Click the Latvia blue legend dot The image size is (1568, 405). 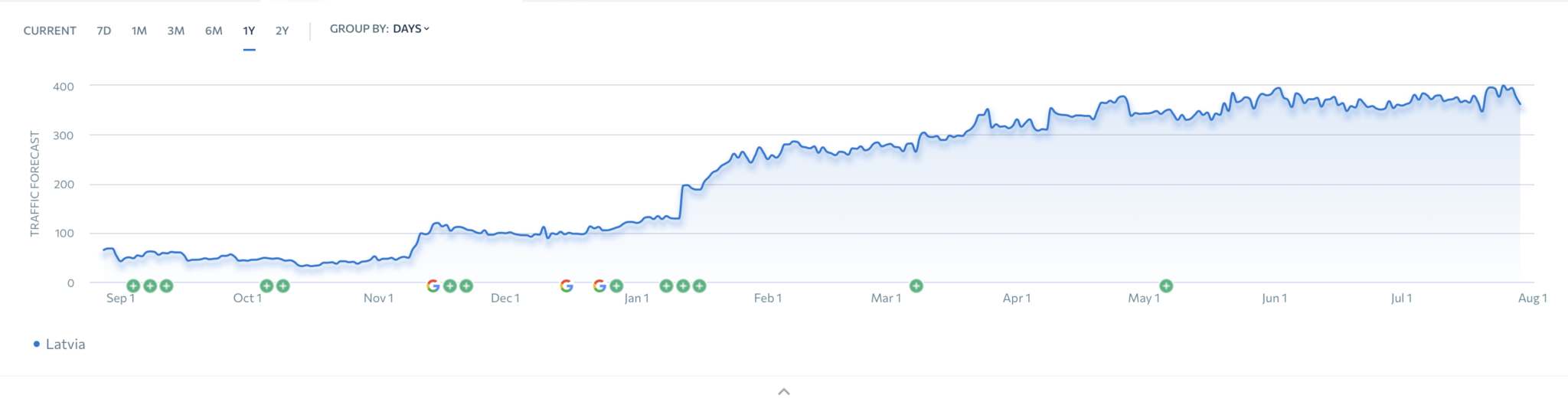(x=36, y=345)
